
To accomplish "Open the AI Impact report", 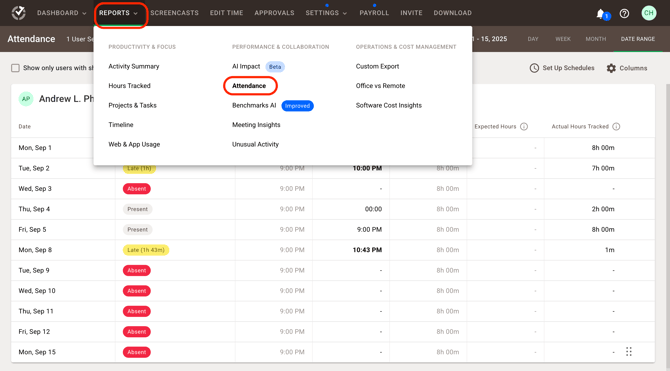I will (246, 66).
